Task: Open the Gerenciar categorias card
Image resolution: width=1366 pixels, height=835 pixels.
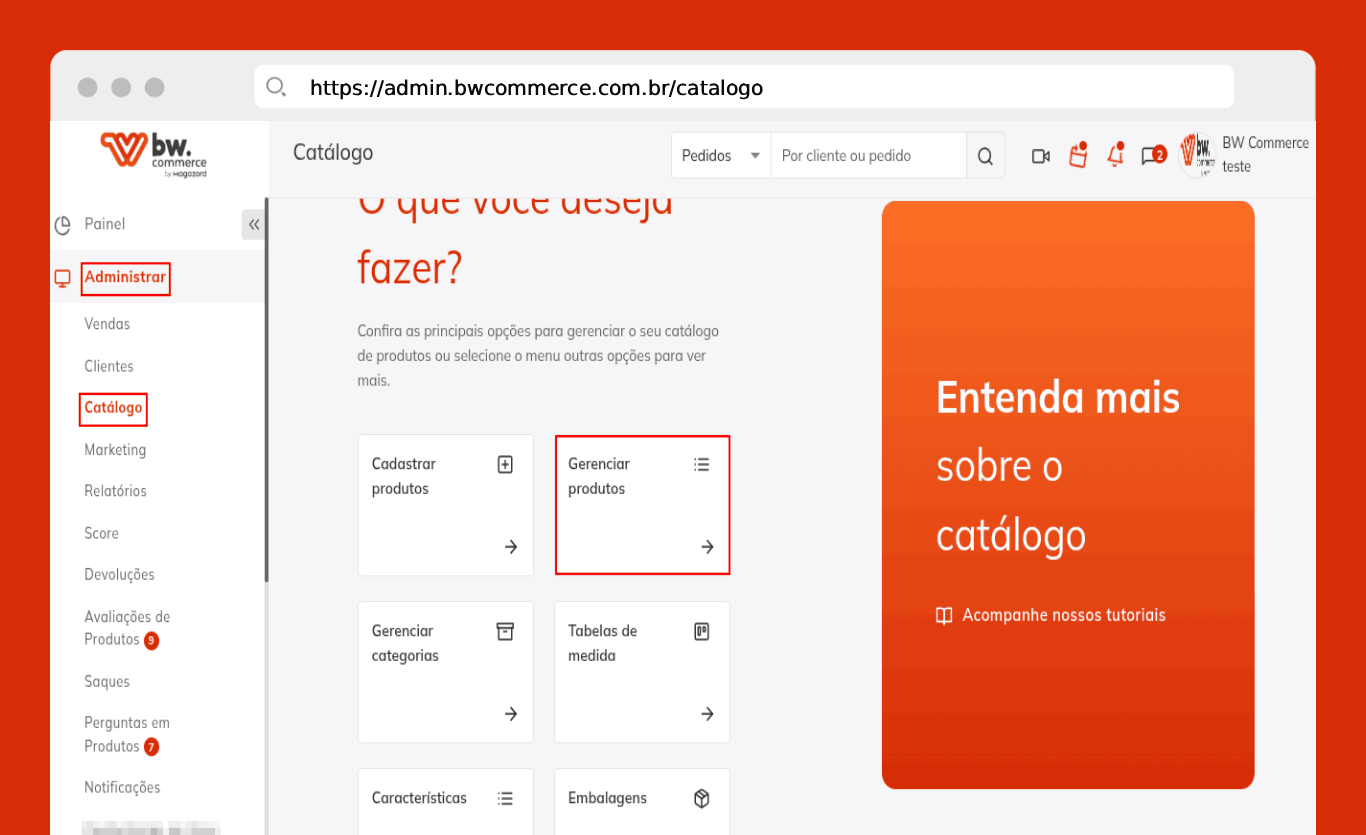Action: point(446,672)
